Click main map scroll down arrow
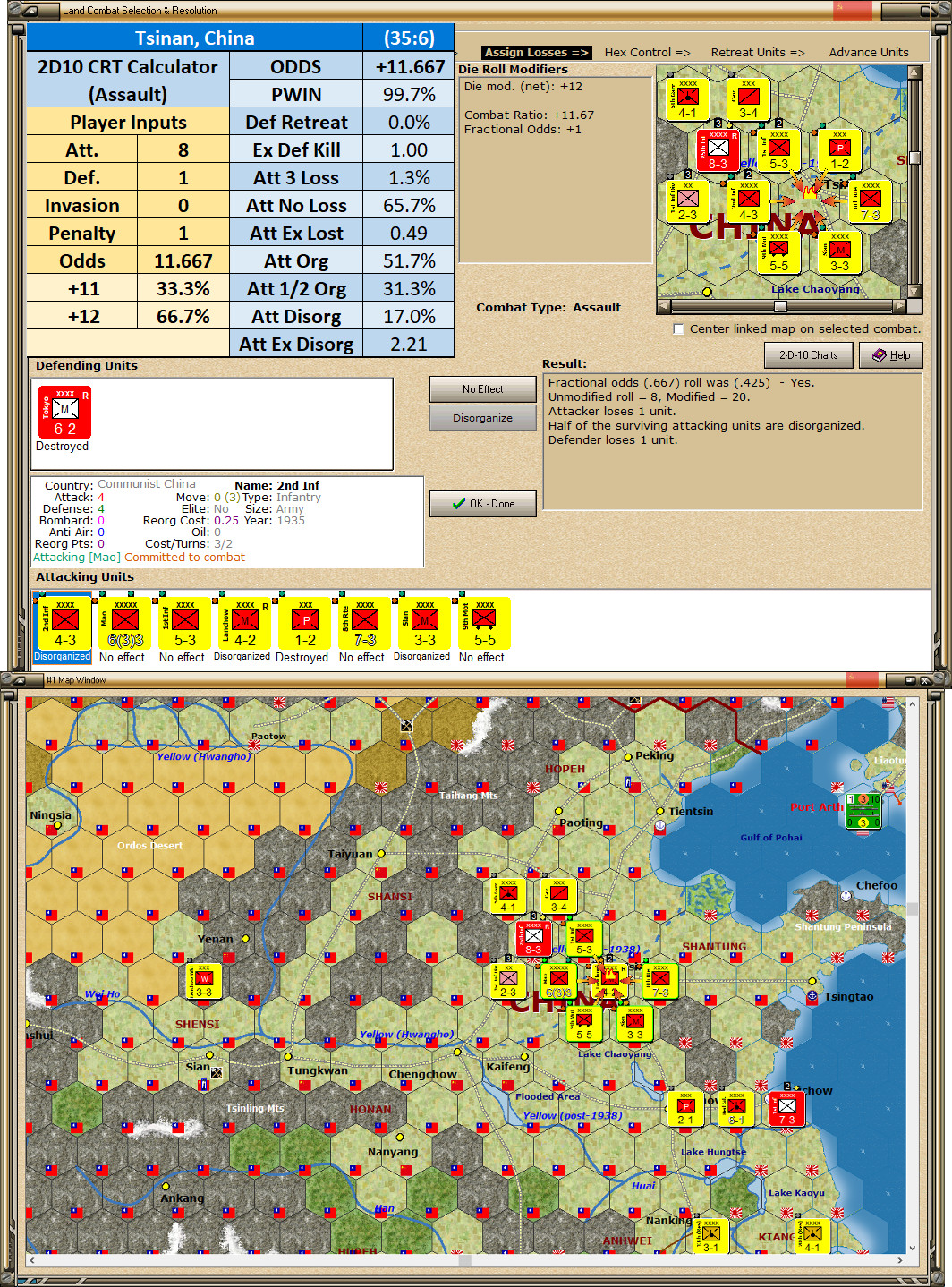This screenshot has width=952, height=1287. [913, 1248]
